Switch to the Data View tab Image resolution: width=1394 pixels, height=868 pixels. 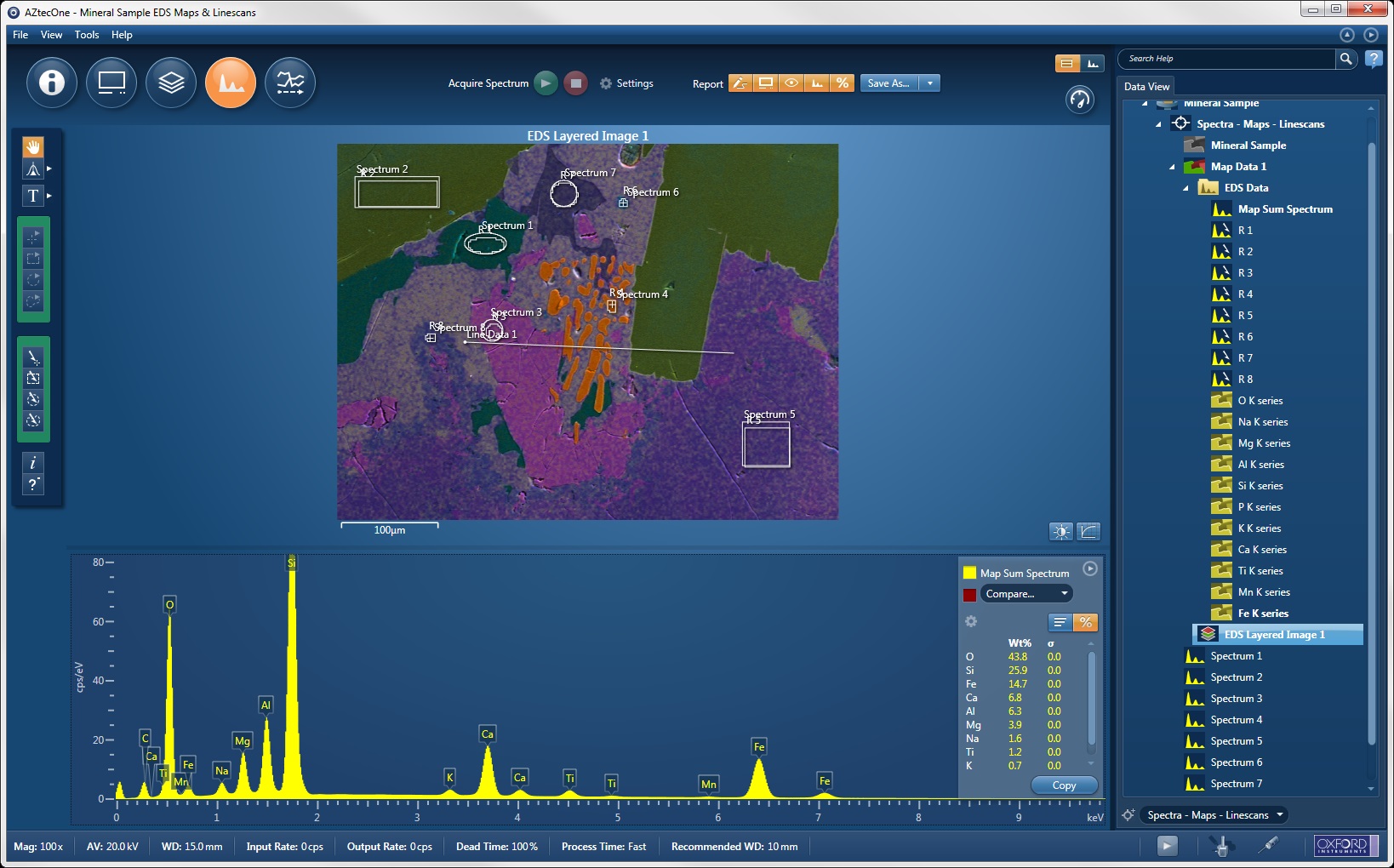tap(1146, 86)
